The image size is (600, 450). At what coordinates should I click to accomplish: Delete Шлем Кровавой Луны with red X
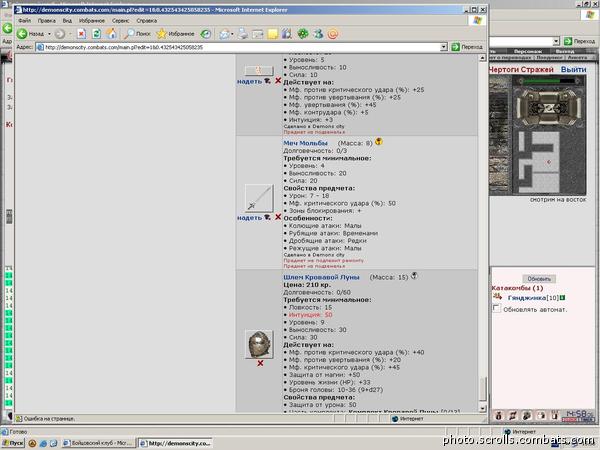[x=260, y=363]
